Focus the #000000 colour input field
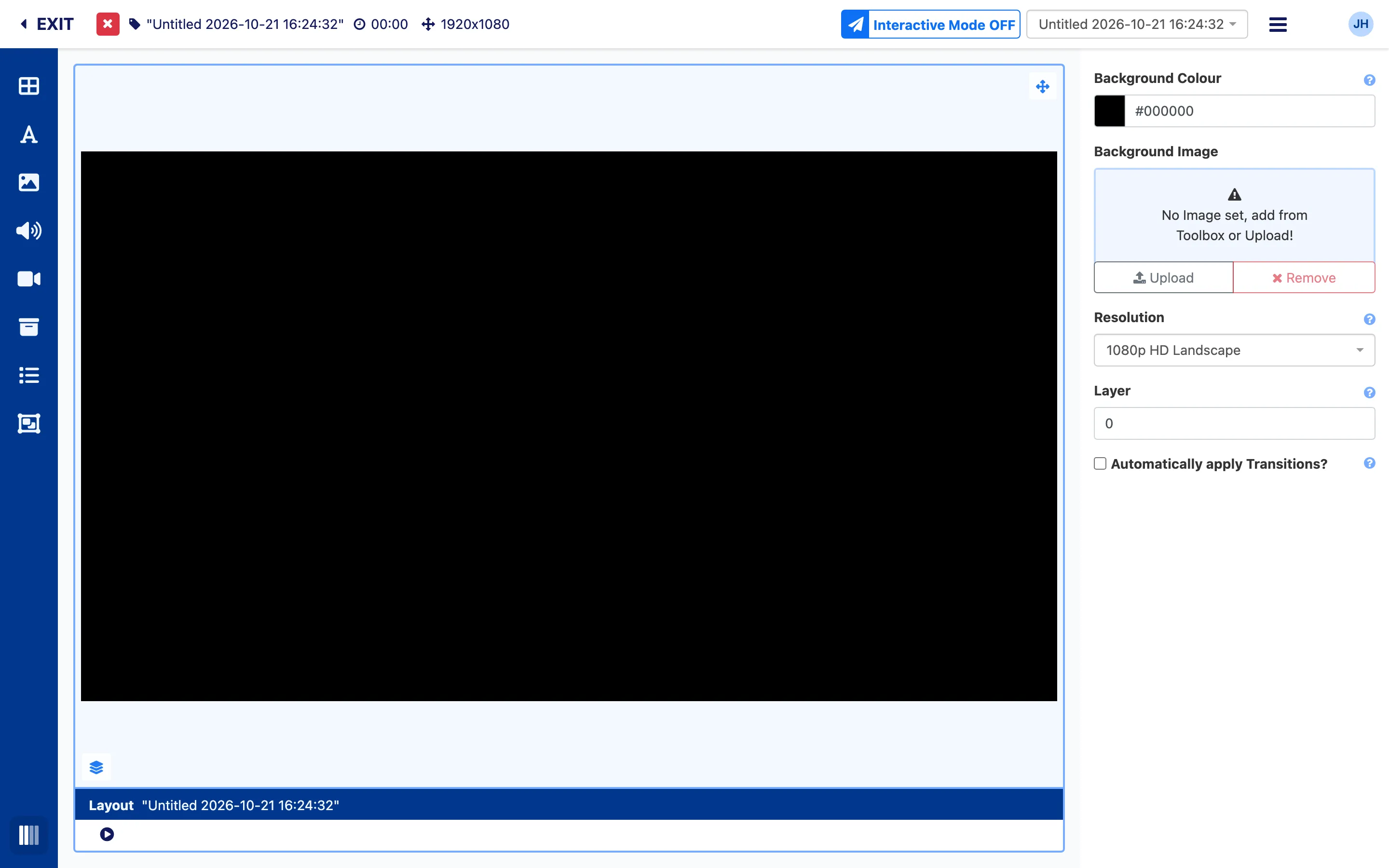 (1250, 111)
